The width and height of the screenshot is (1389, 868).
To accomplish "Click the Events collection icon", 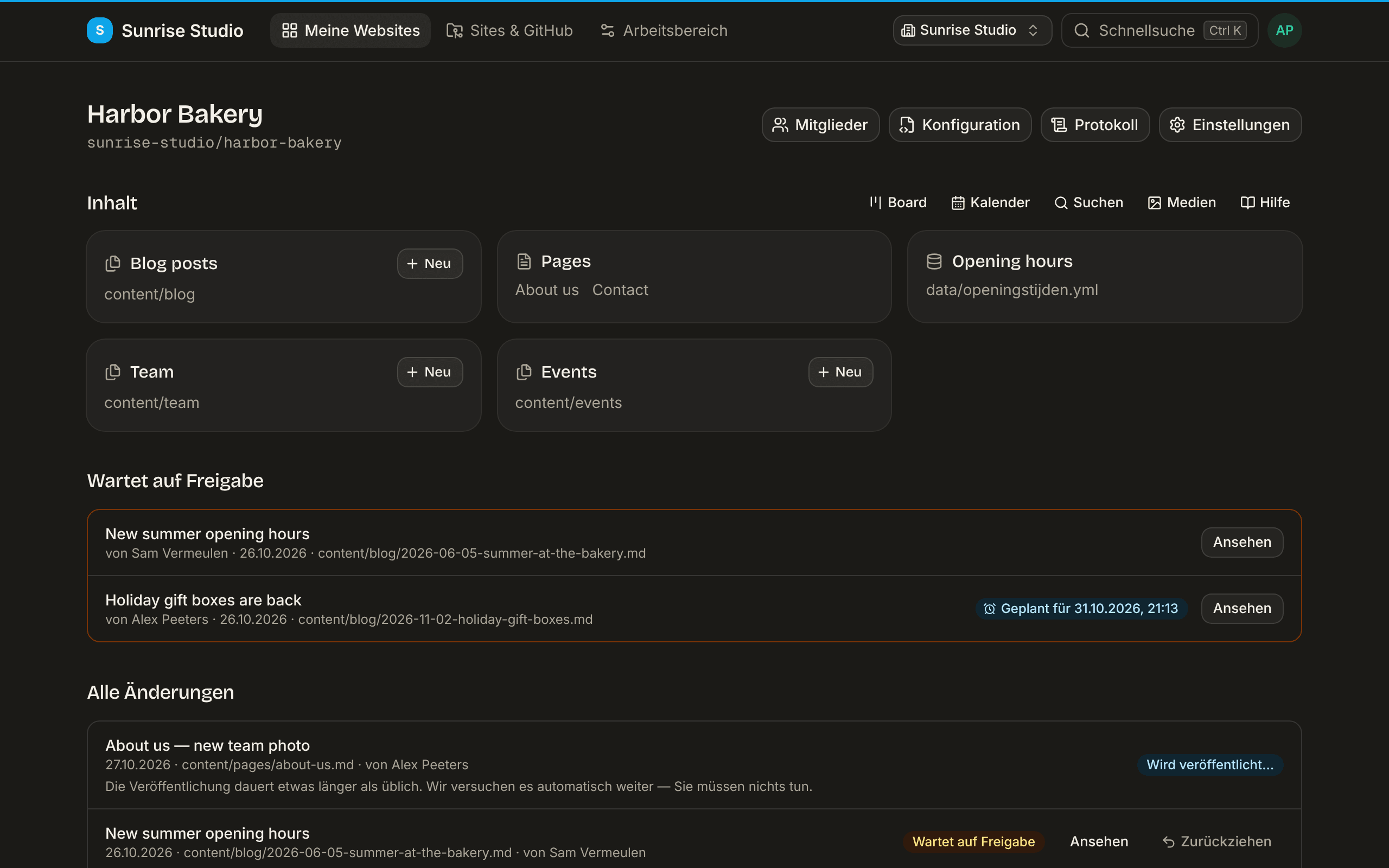I will coord(524,372).
